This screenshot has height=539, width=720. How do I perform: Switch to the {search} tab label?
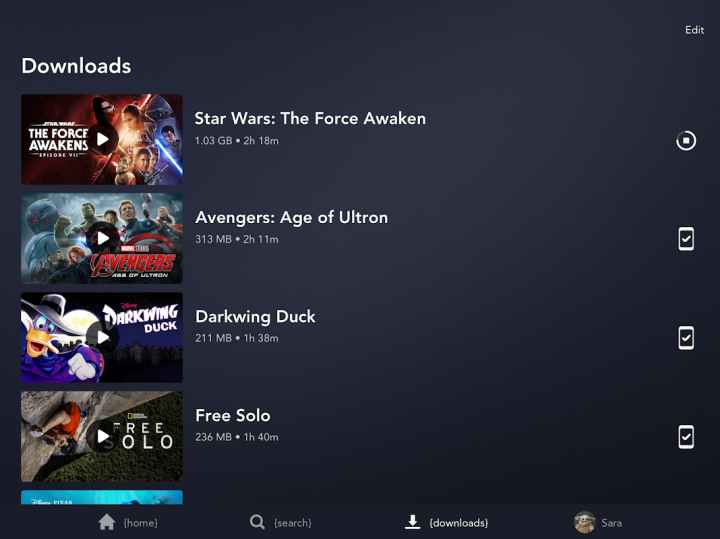(292, 522)
